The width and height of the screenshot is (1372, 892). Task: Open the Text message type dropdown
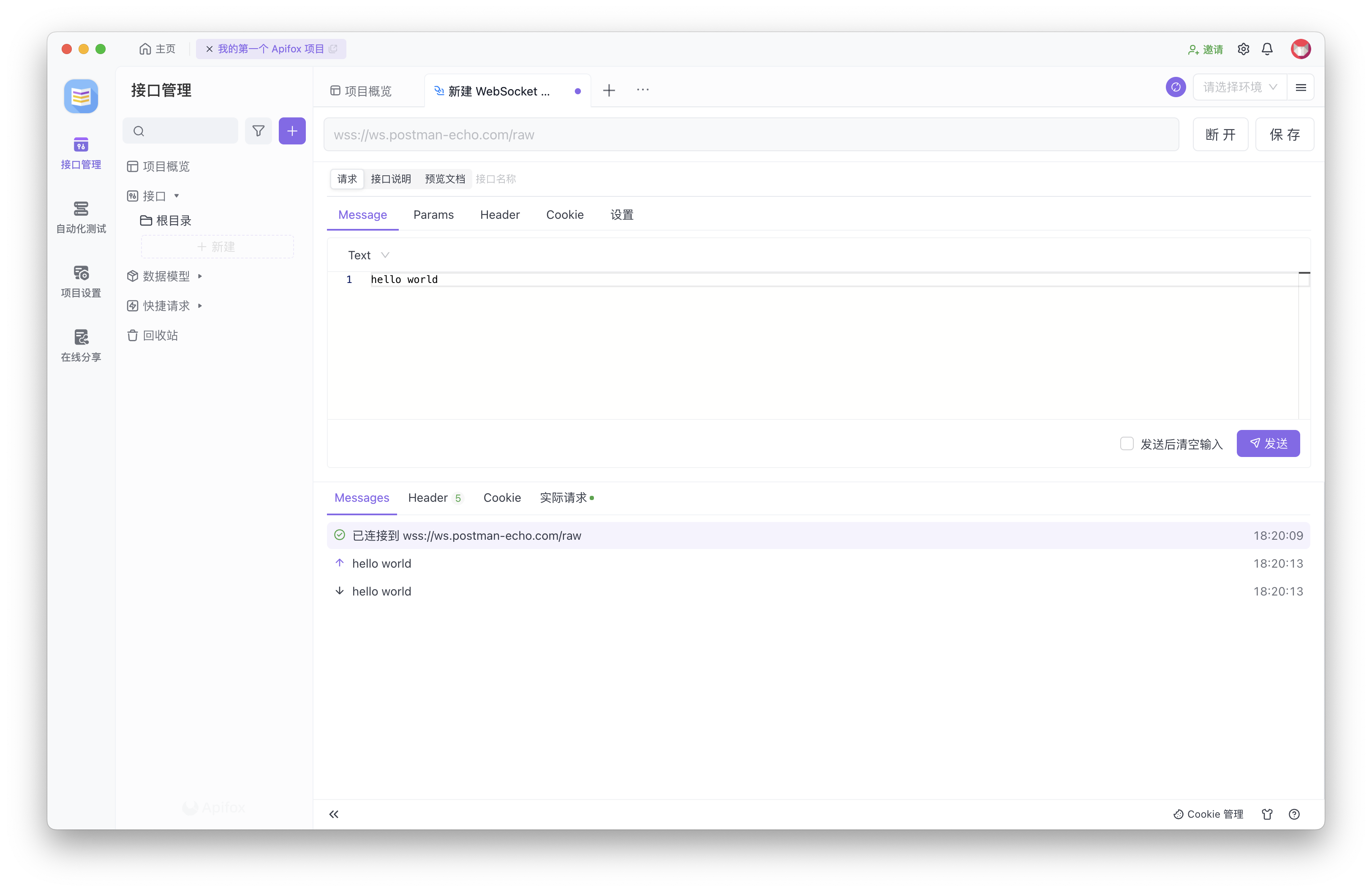click(x=368, y=255)
